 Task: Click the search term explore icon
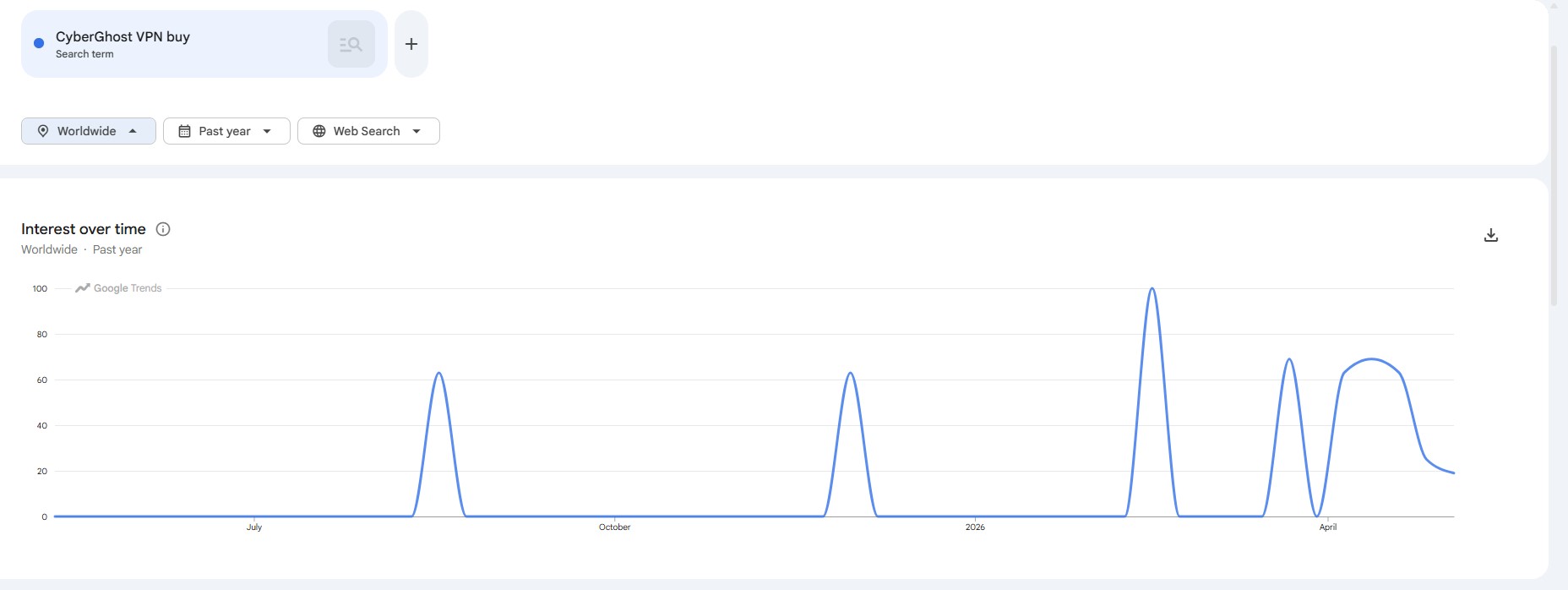pos(351,44)
